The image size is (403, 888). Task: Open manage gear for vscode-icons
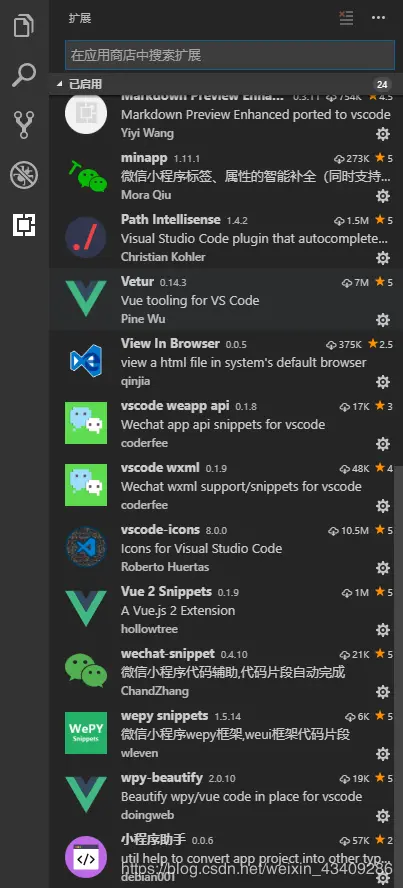point(383,568)
